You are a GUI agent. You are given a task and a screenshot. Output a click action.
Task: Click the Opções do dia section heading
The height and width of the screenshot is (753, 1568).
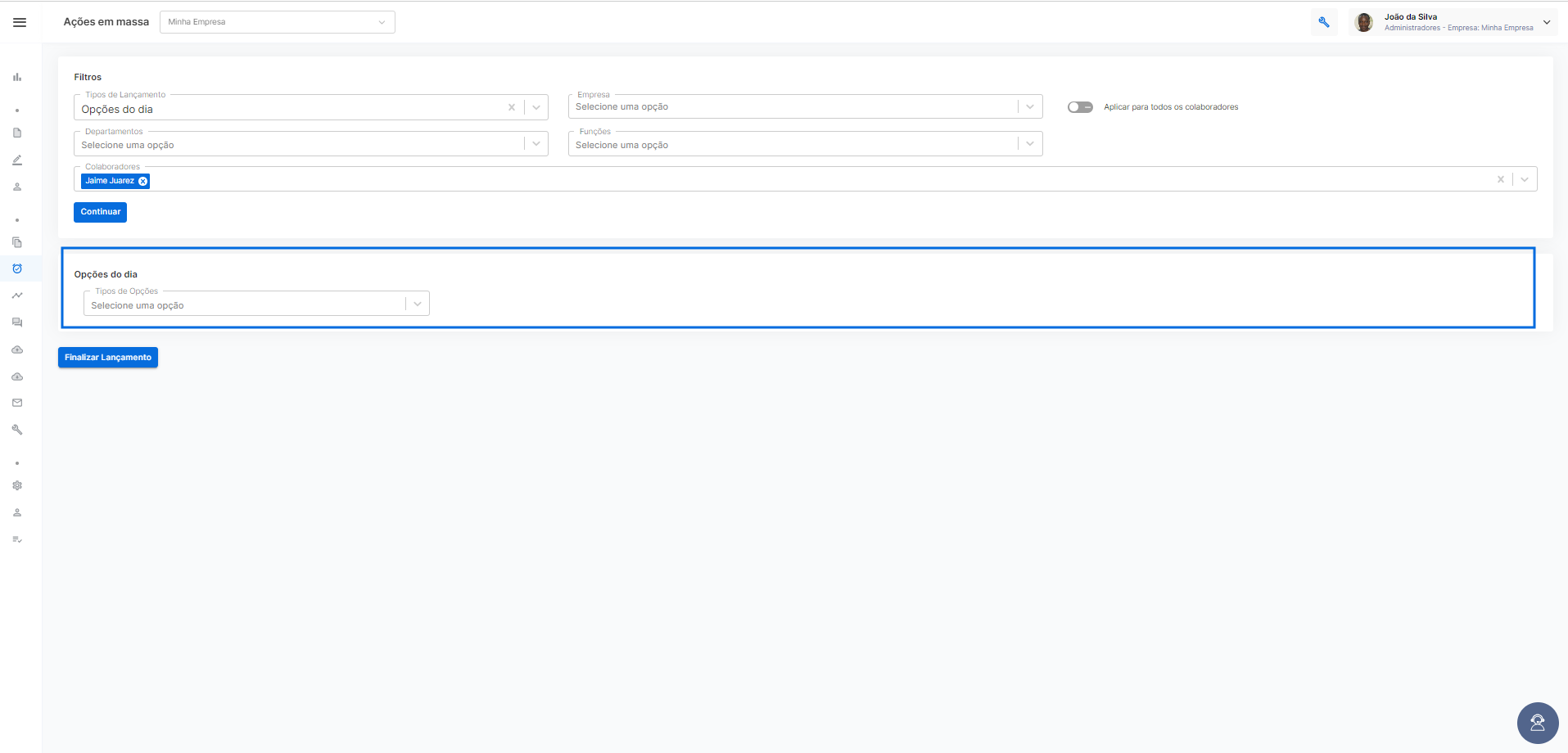(x=106, y=274)
